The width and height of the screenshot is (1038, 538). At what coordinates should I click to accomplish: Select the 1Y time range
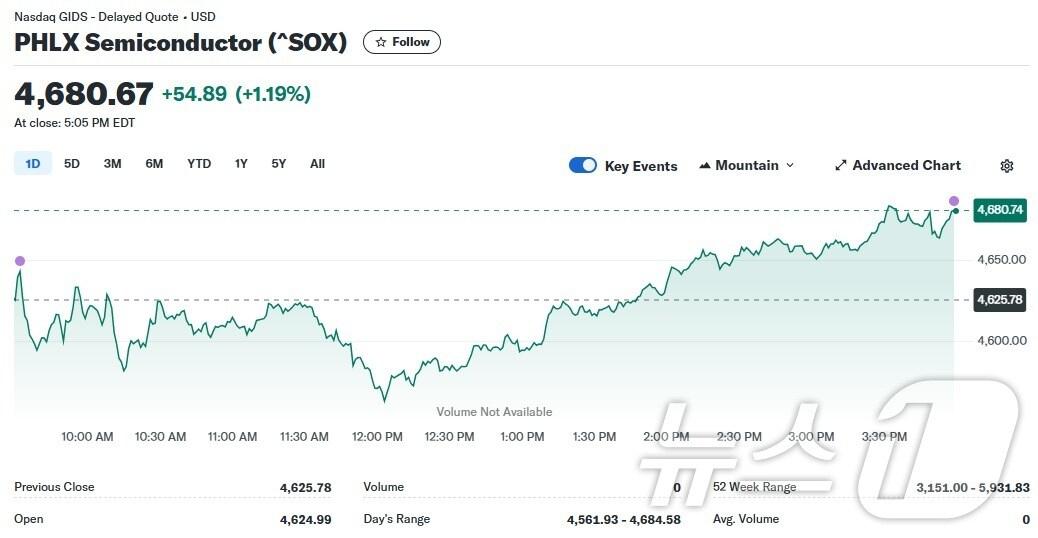tap(241, 164)
